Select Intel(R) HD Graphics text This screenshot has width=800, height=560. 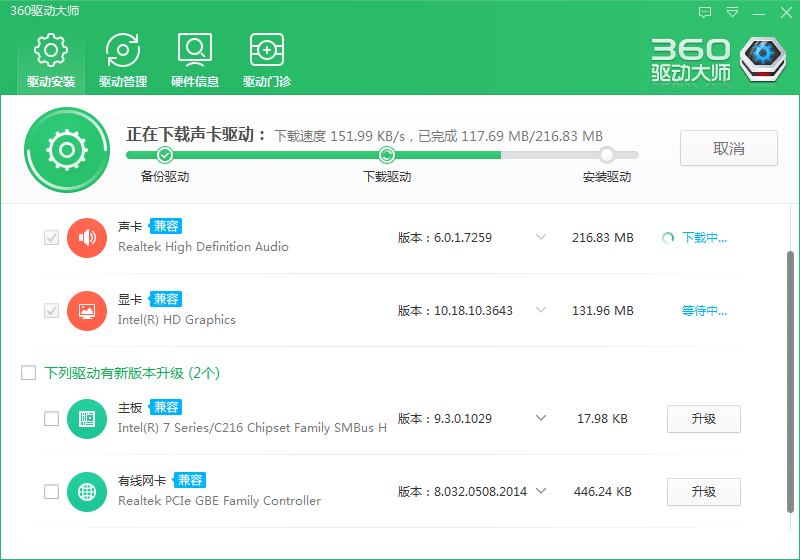(x=177, y=320)
